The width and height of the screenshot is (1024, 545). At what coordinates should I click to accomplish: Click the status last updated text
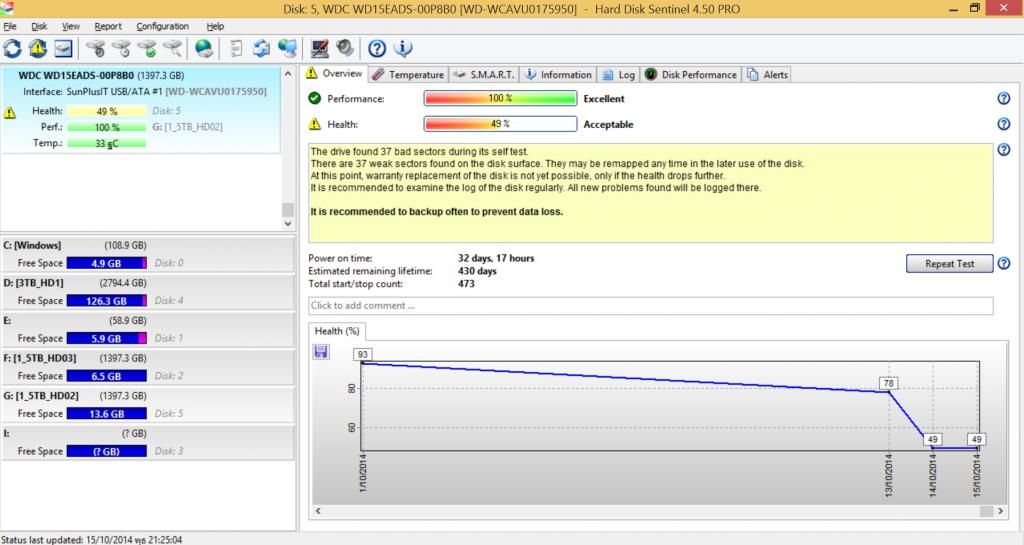[x=92, y=540]
